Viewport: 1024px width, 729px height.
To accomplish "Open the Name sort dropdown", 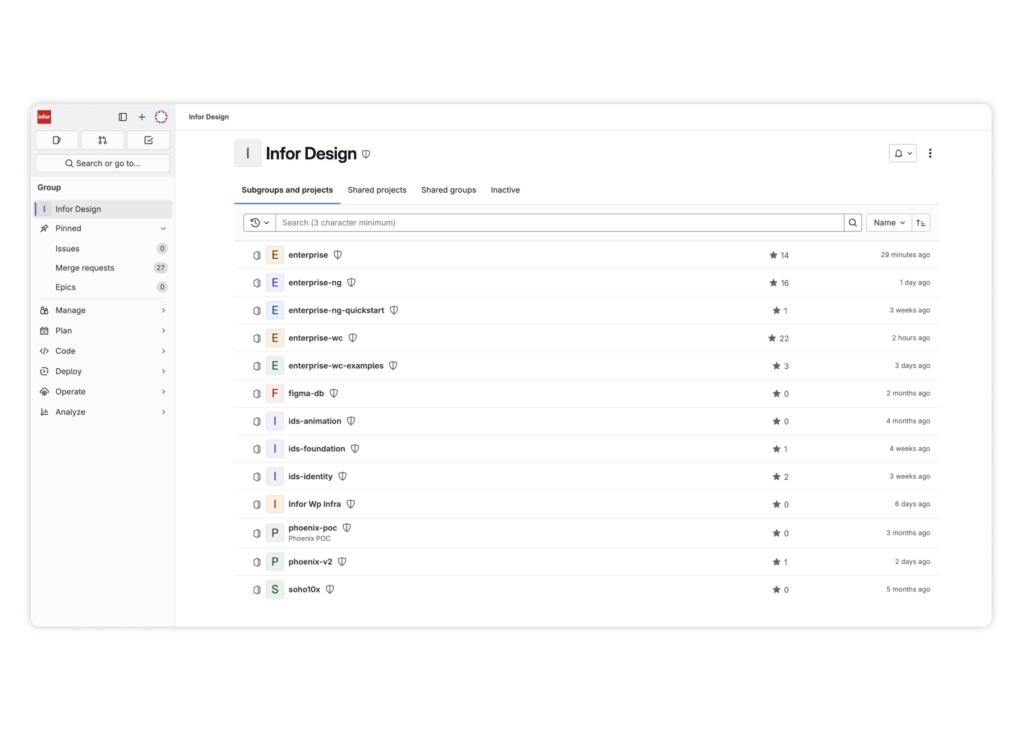I will [889, 223].
